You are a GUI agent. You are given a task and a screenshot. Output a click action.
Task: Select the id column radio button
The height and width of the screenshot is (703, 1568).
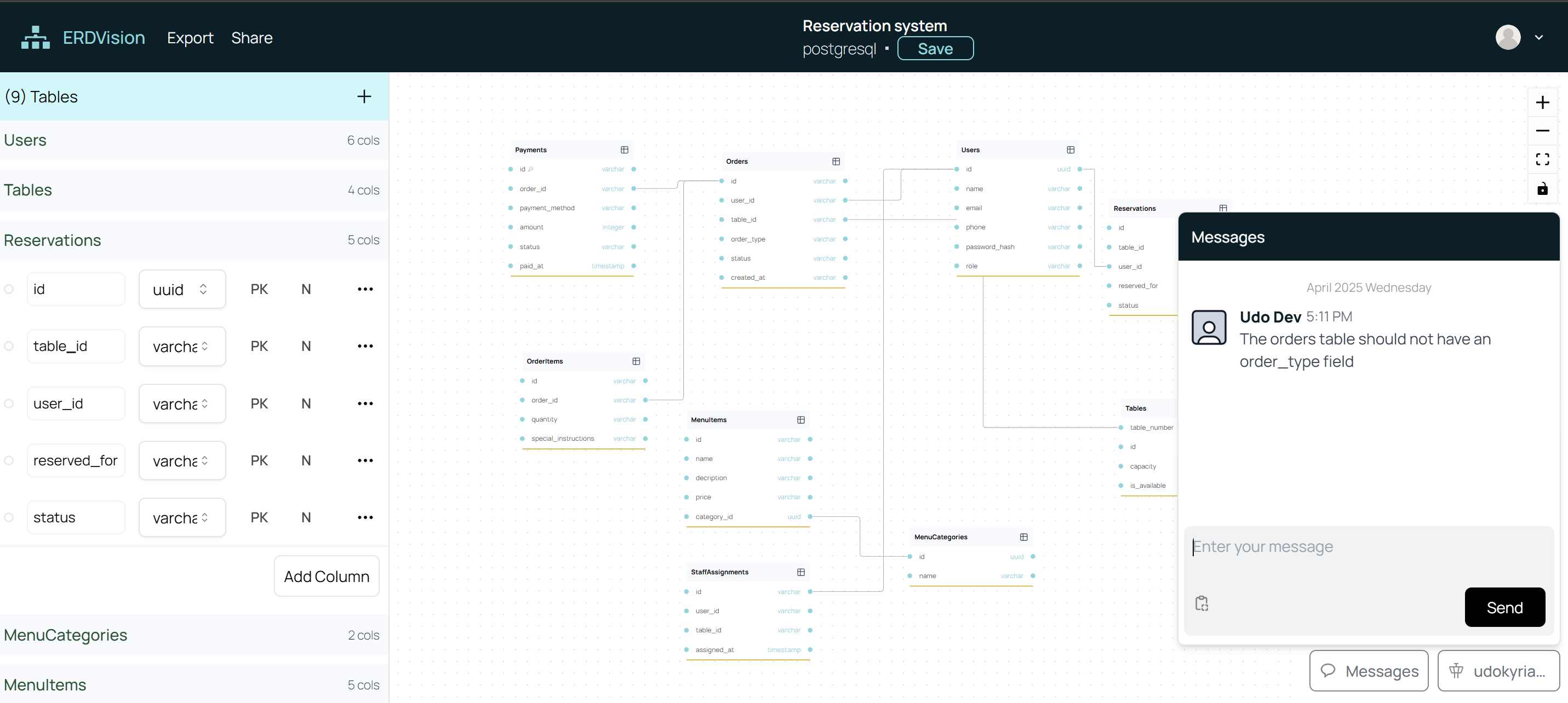tap(9, 290)
